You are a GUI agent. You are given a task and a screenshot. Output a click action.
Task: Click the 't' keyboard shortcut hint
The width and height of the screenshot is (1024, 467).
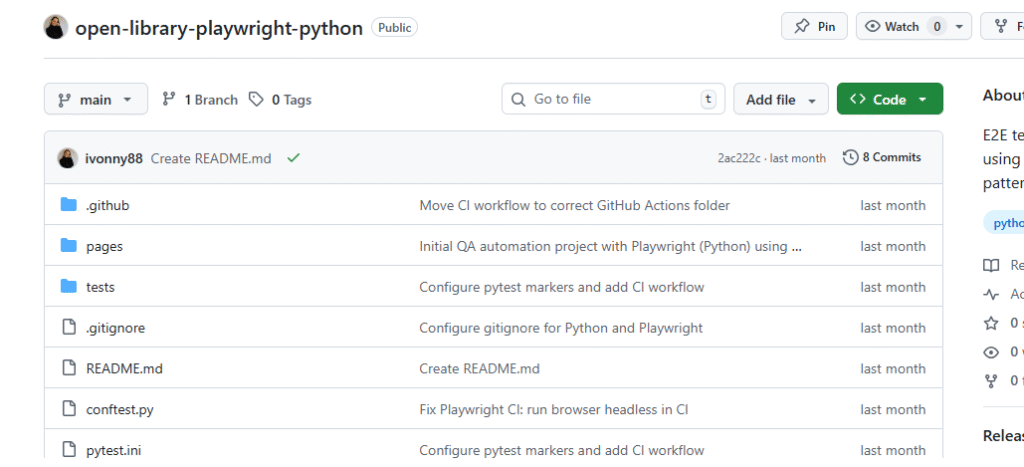pos(708,99)
